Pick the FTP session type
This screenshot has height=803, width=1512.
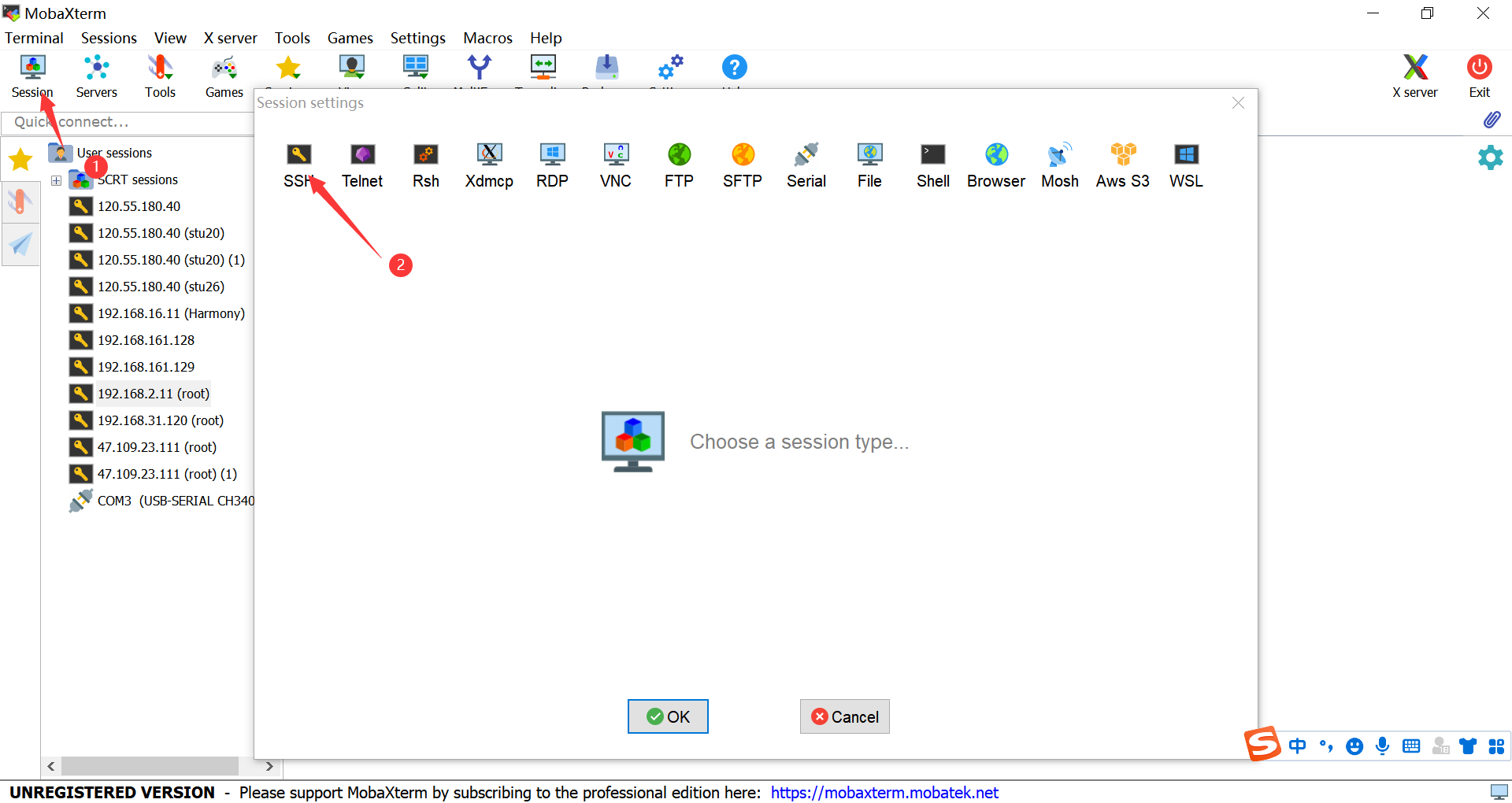679,166
